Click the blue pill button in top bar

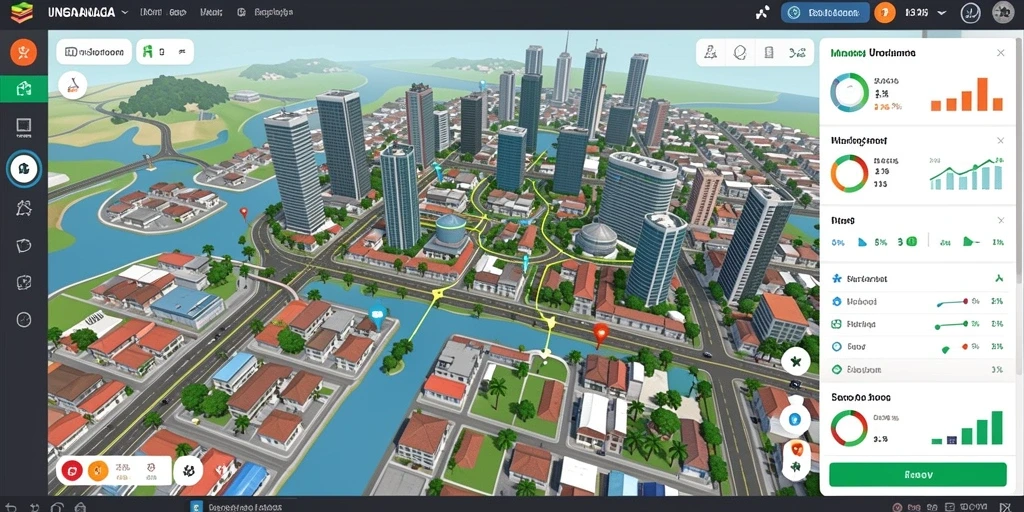point(825,12)
